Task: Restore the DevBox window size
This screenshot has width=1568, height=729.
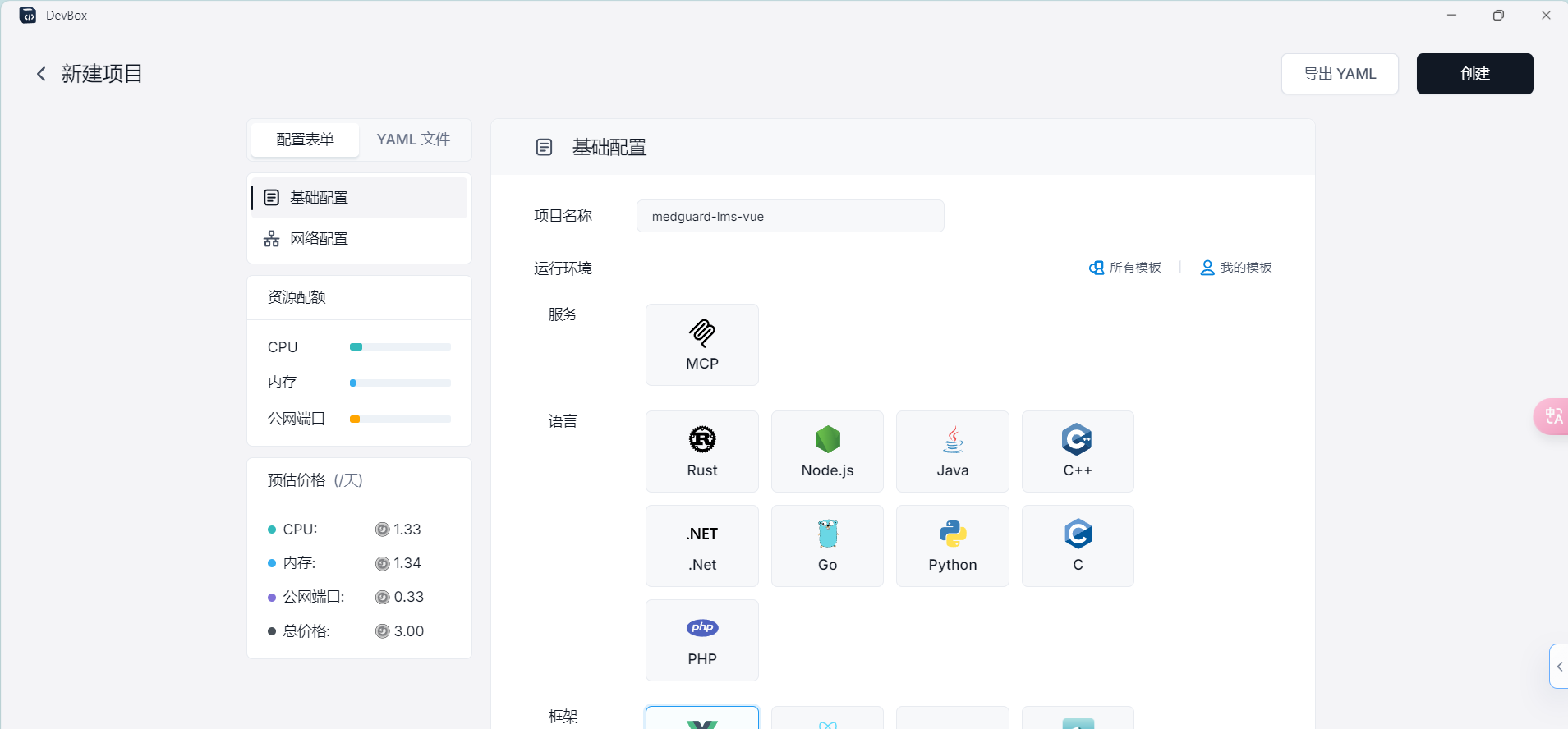Action: click(1498, 16)
